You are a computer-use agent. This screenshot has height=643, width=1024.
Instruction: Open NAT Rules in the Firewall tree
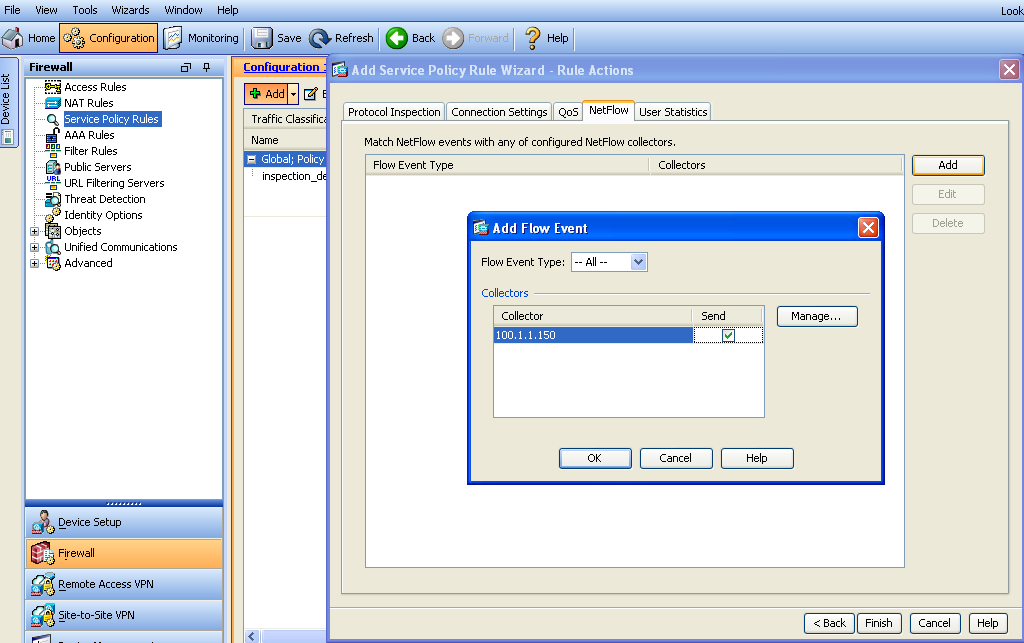[x=88, y=103]
